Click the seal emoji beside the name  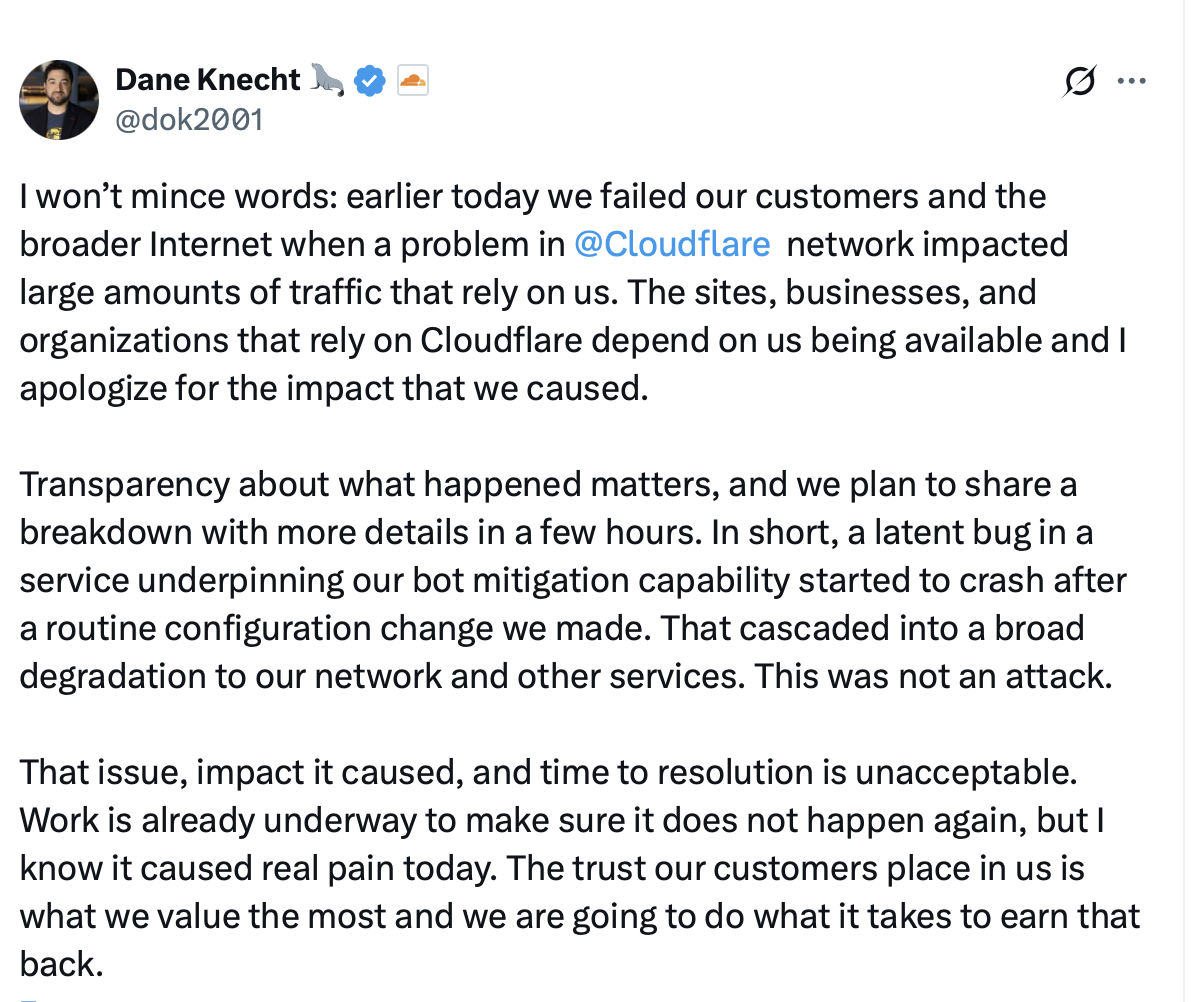[x=327, y=80]
